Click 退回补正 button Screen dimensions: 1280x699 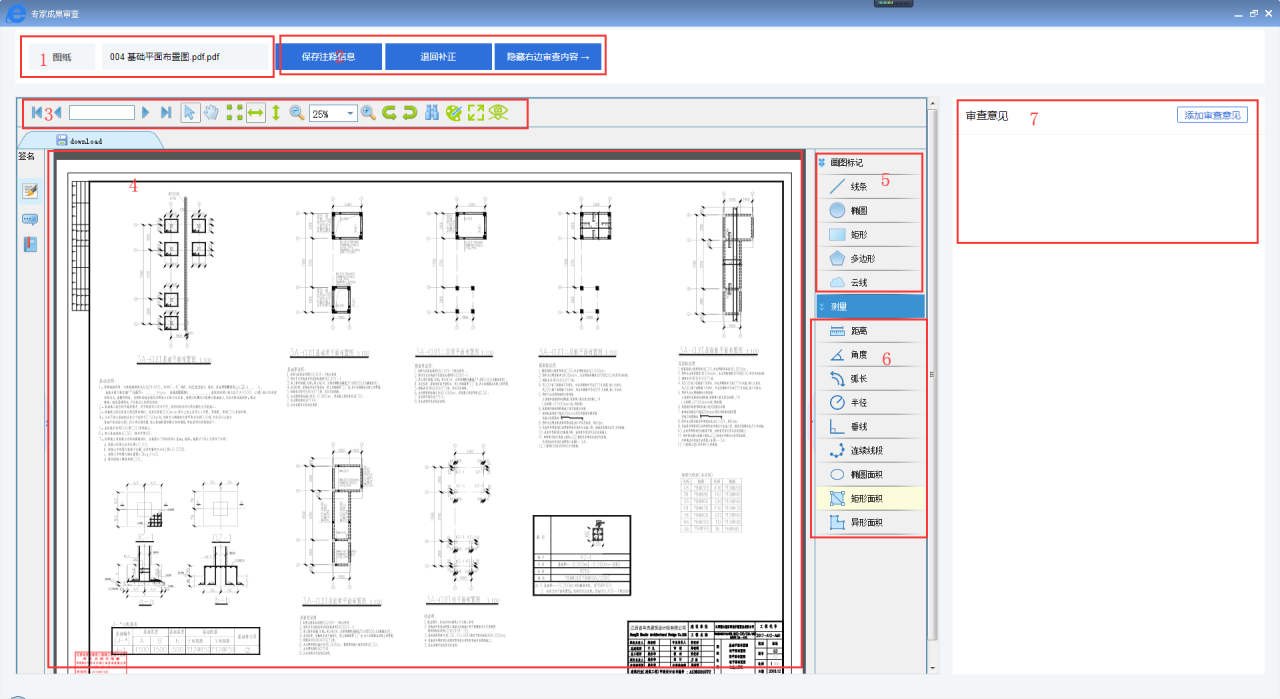tap(437, 57)
